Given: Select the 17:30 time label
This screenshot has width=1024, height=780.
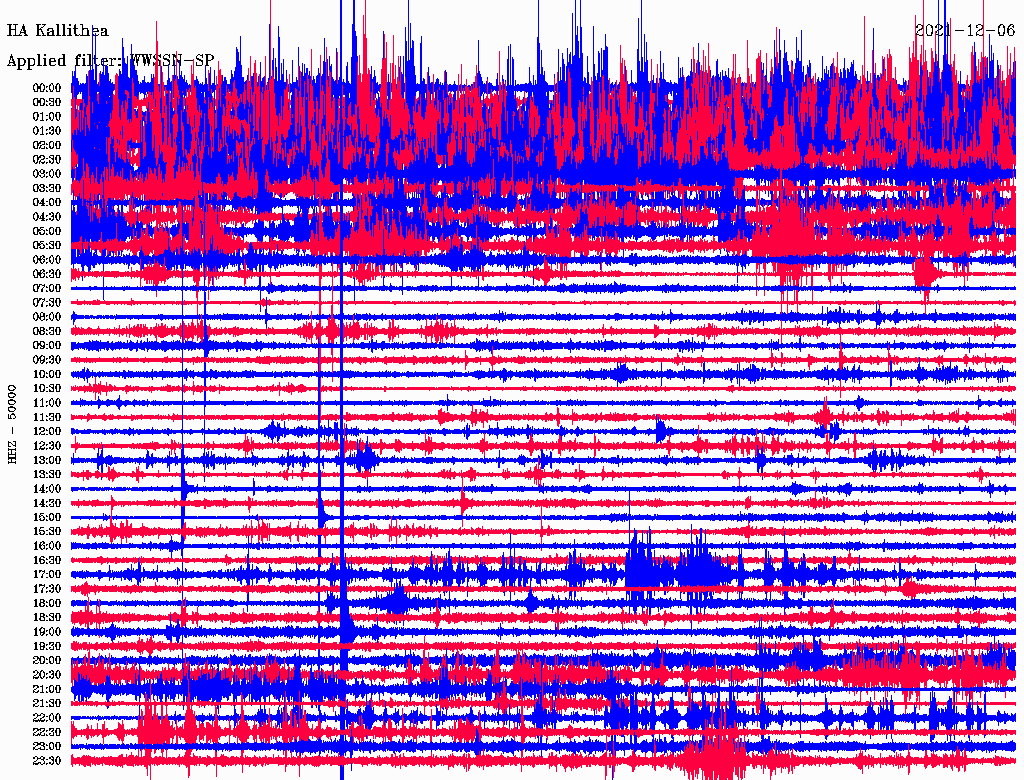Looking at the screenshot, I should 47,589.
